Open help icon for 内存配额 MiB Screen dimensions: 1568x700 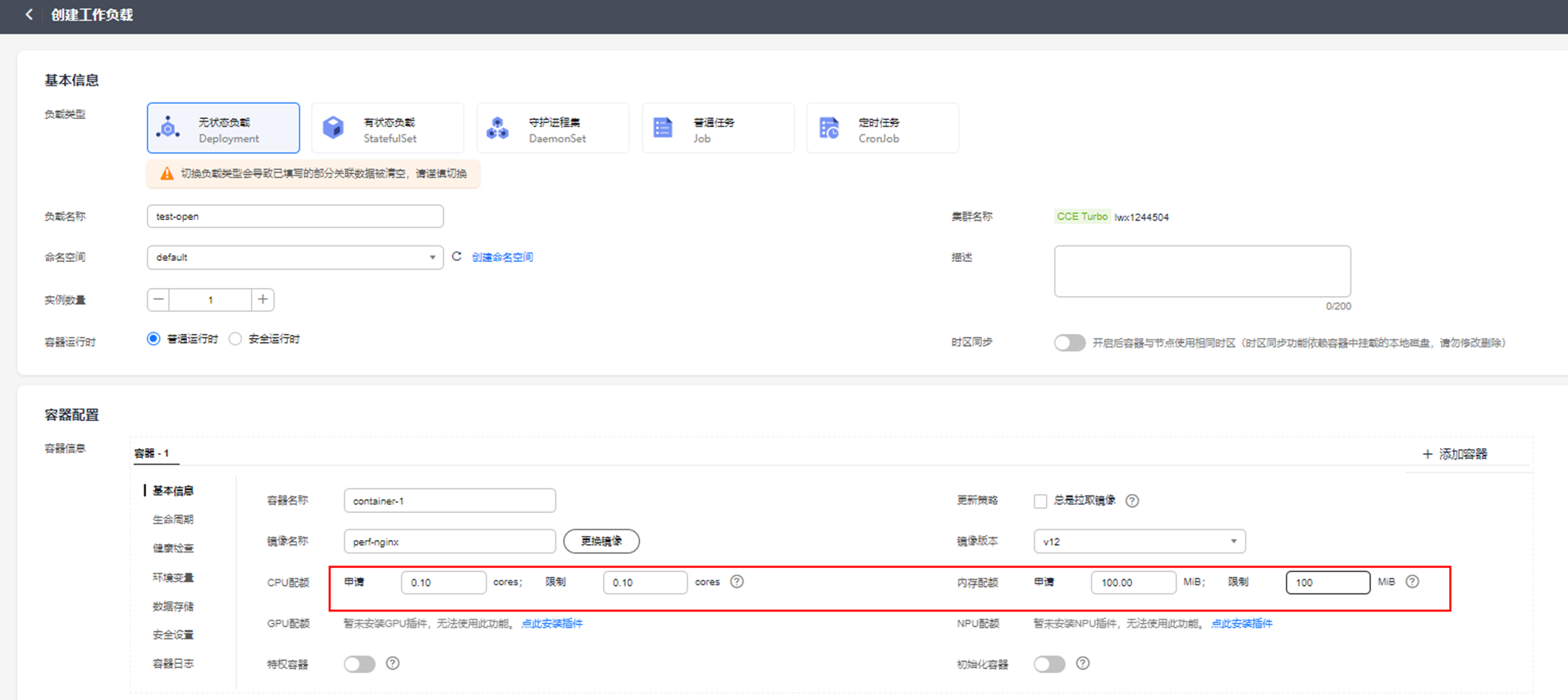[x=1412, y=582]
